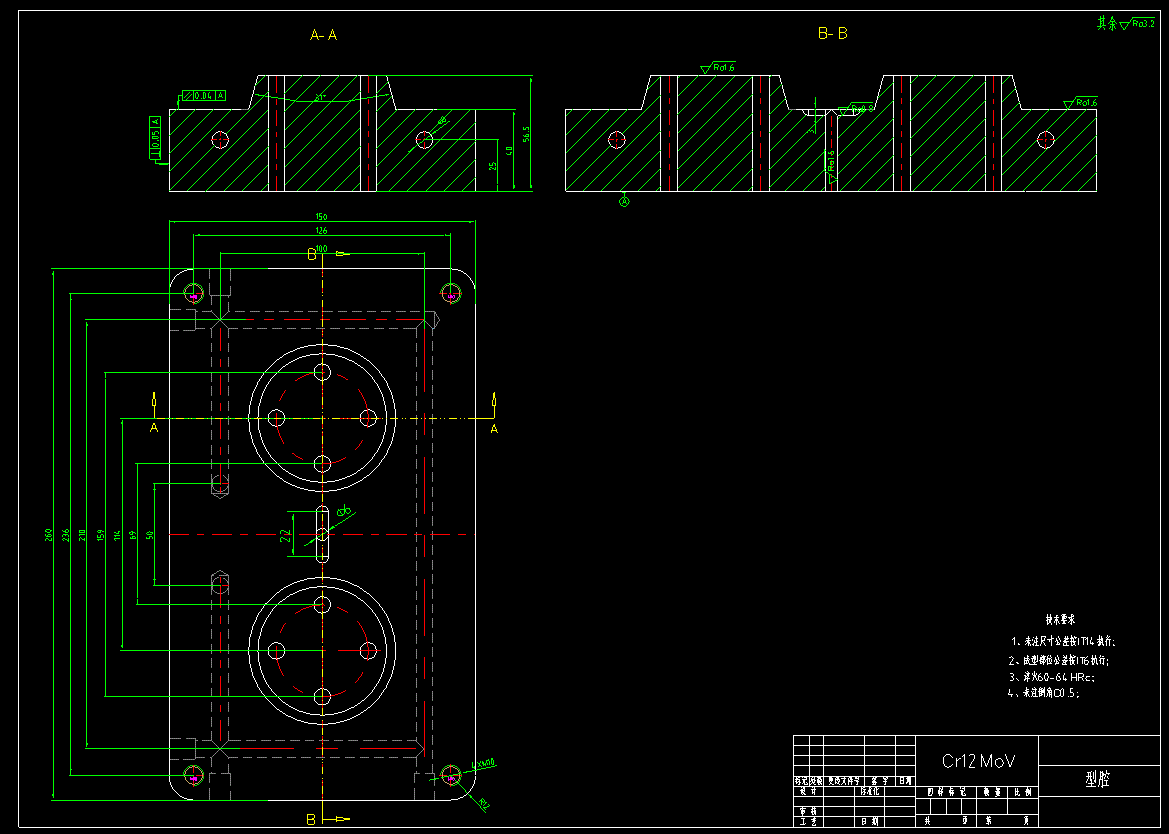Click the "图样标记" title block cell

pos(946,792)
